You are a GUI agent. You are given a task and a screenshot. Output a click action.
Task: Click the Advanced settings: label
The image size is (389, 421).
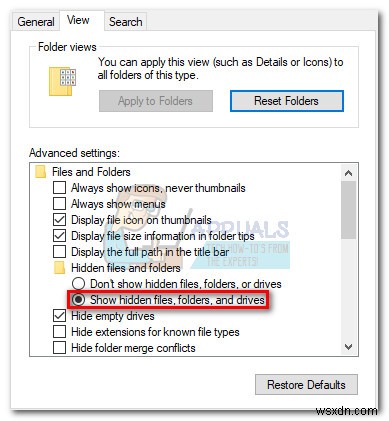tap(74, 153)
